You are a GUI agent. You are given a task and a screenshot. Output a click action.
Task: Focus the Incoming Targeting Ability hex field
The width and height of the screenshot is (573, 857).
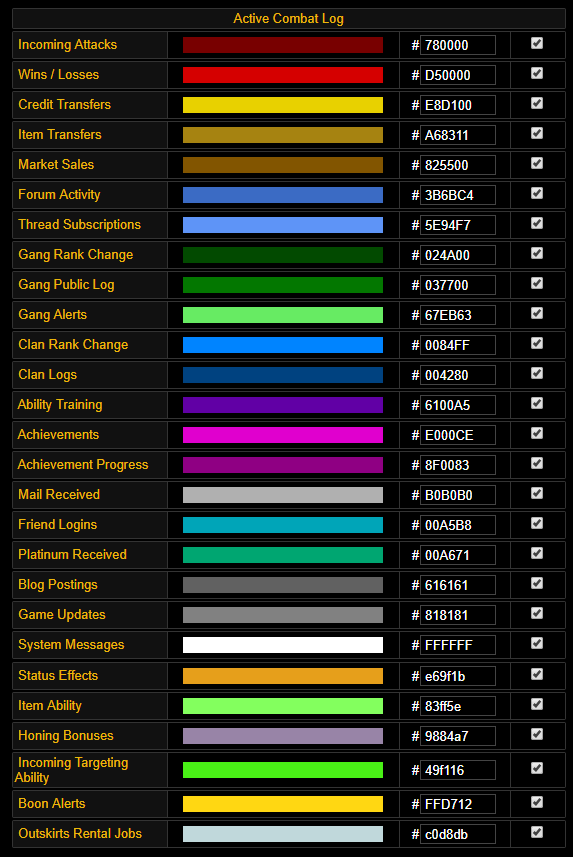(458, 770)
